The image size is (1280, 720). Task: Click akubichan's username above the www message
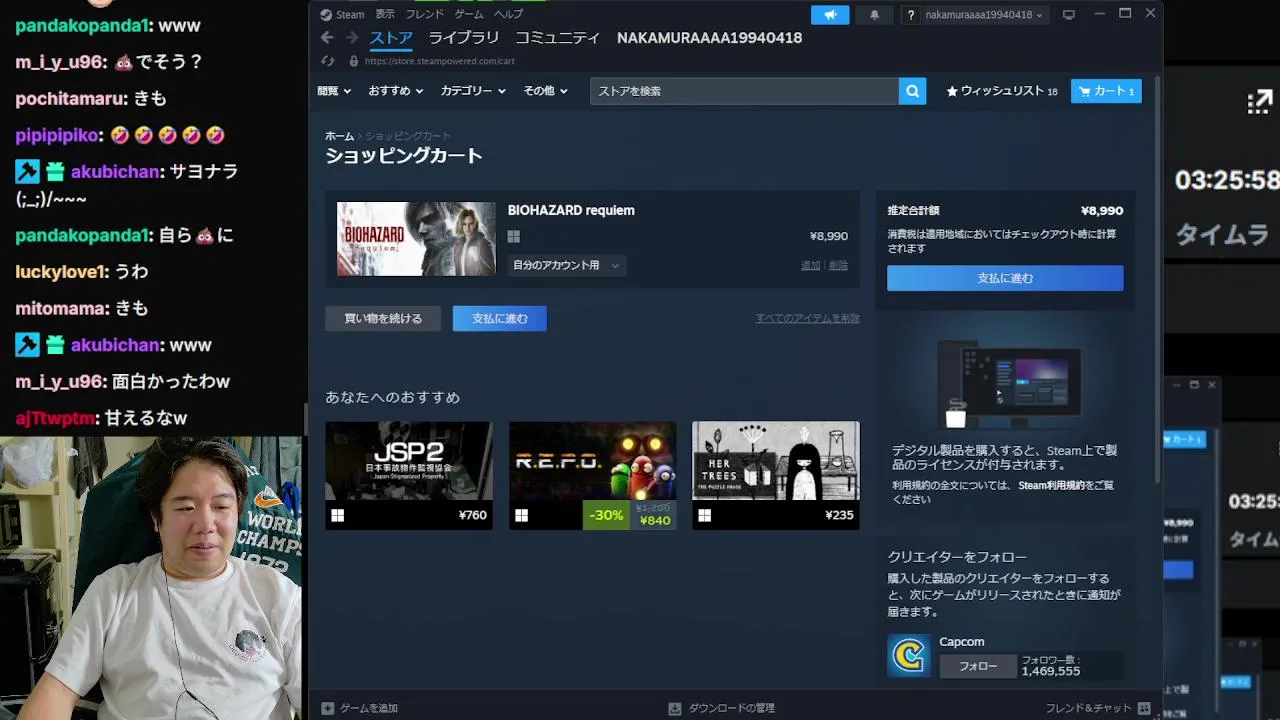pyautogui.click(x=115, y=345)
